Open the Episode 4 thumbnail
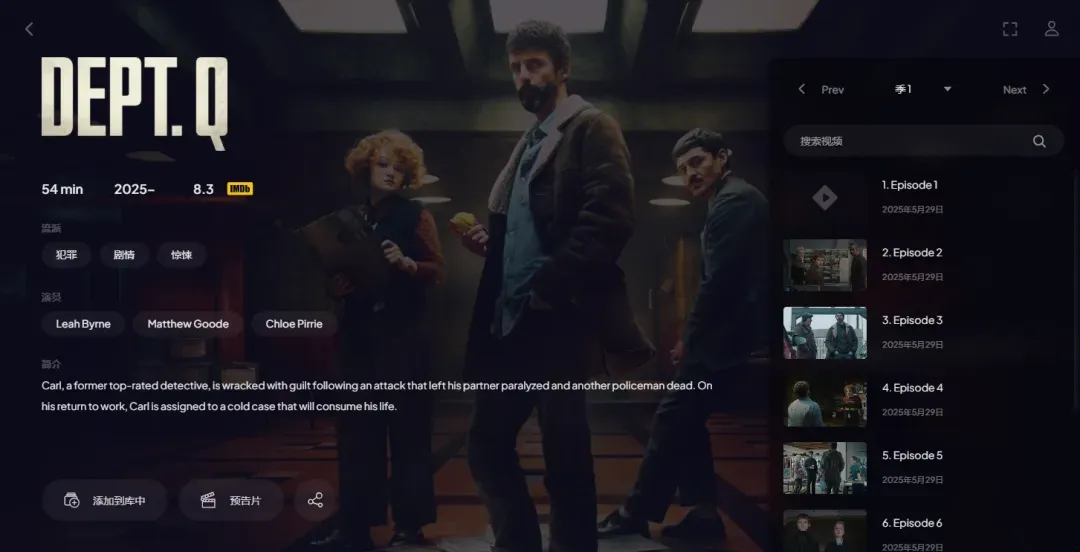 point(824,400)
